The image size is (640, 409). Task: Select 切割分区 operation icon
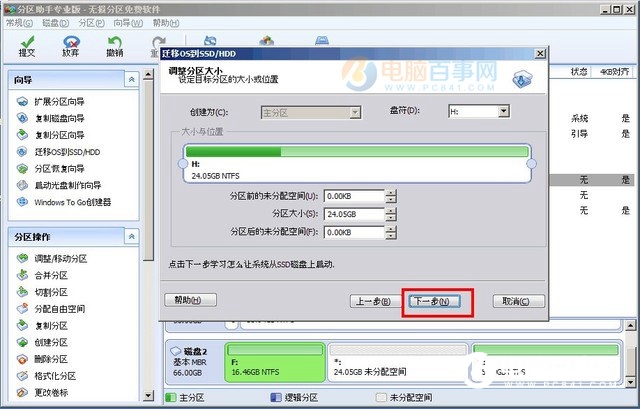(x=22, y=292)
